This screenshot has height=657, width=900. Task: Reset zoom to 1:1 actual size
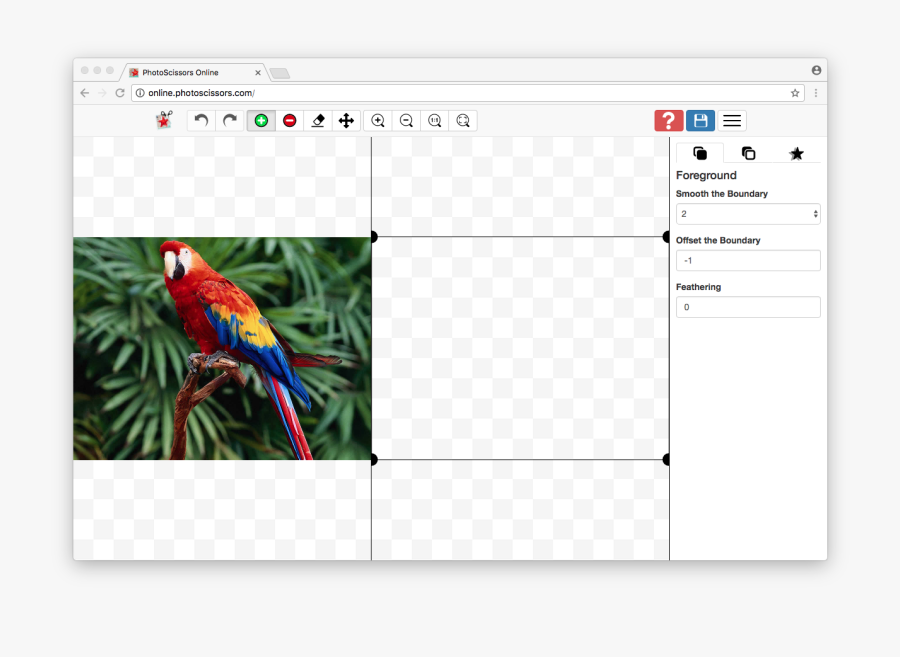(x=434, y=120)
